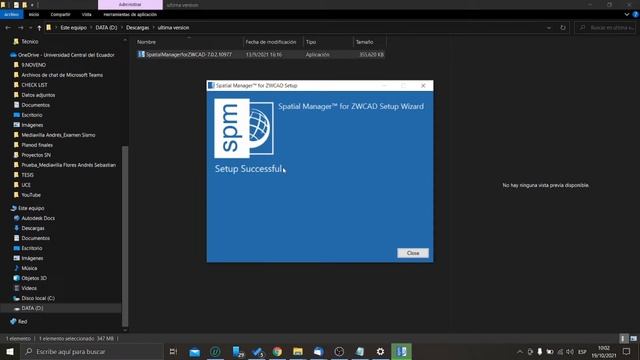Open Vídeos in sidebar
Viewport: 640px width, 360px height.
29,288
